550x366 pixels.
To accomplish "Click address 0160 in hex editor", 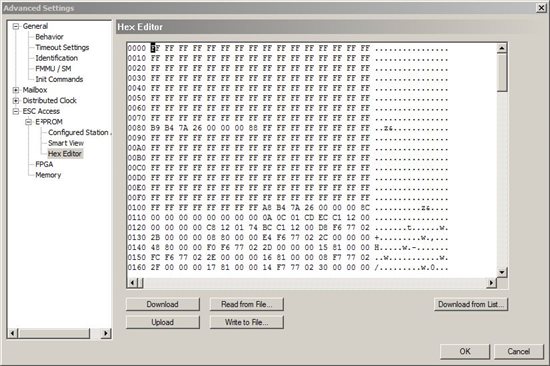I will [x=137, y=267].
